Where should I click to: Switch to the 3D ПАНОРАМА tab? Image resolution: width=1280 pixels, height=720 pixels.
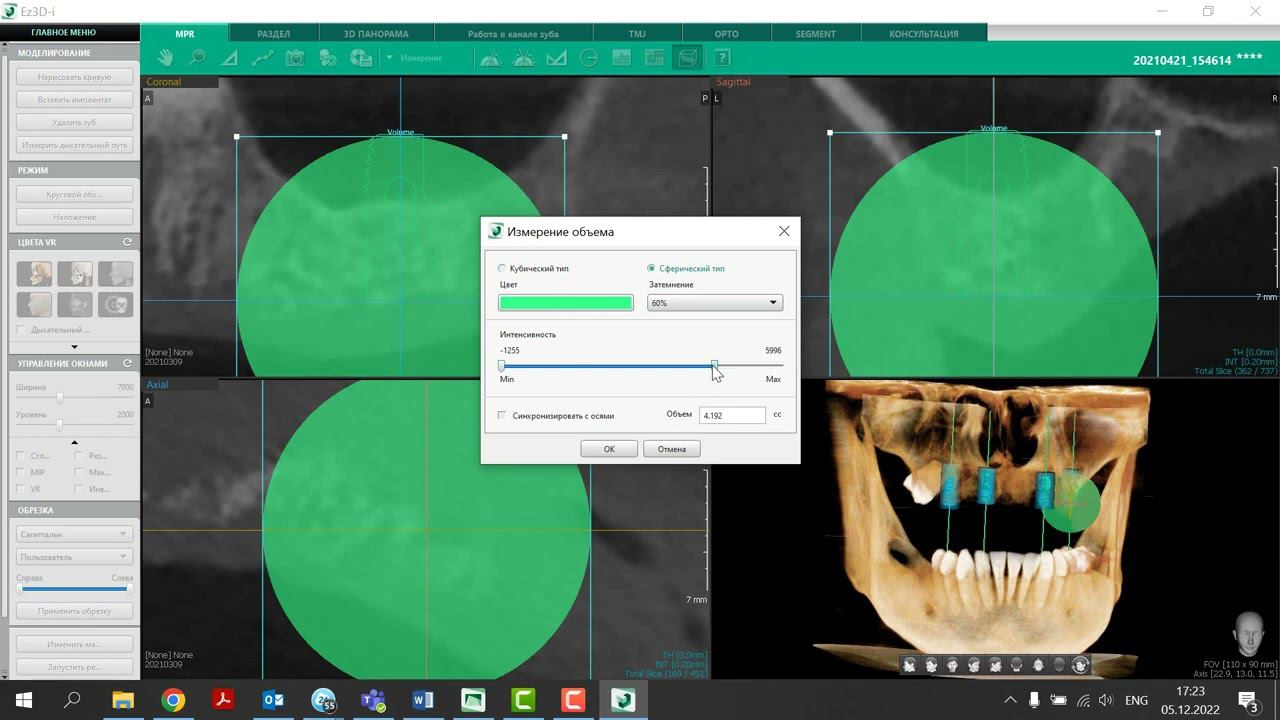coord(376,33)
